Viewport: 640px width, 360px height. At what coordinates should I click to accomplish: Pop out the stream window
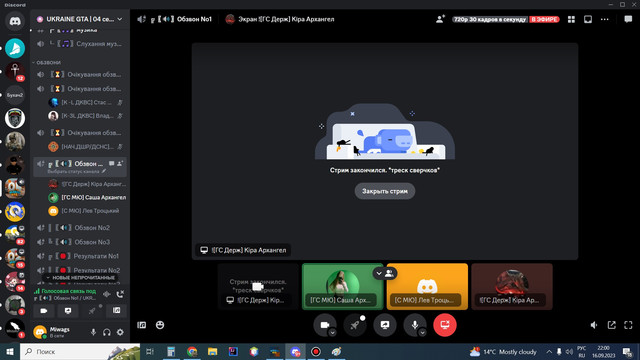tap(611, 325)
